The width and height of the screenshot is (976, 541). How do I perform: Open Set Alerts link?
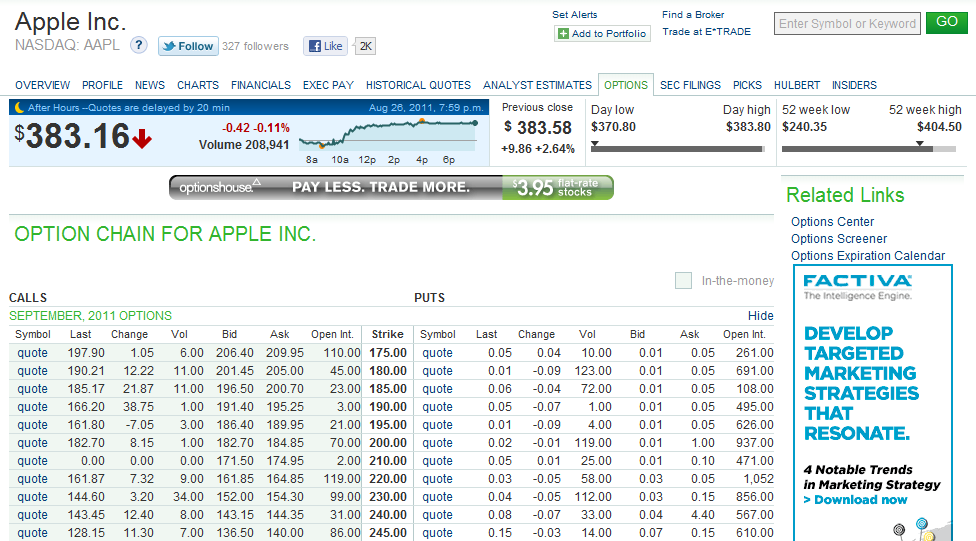tap(575, 14)
